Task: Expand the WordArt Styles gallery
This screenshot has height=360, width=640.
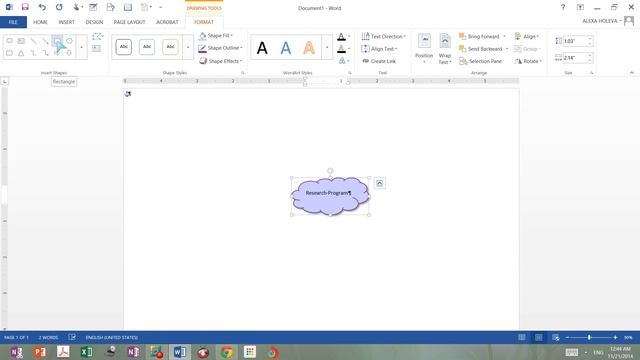Action: click(x=327, y=47)
